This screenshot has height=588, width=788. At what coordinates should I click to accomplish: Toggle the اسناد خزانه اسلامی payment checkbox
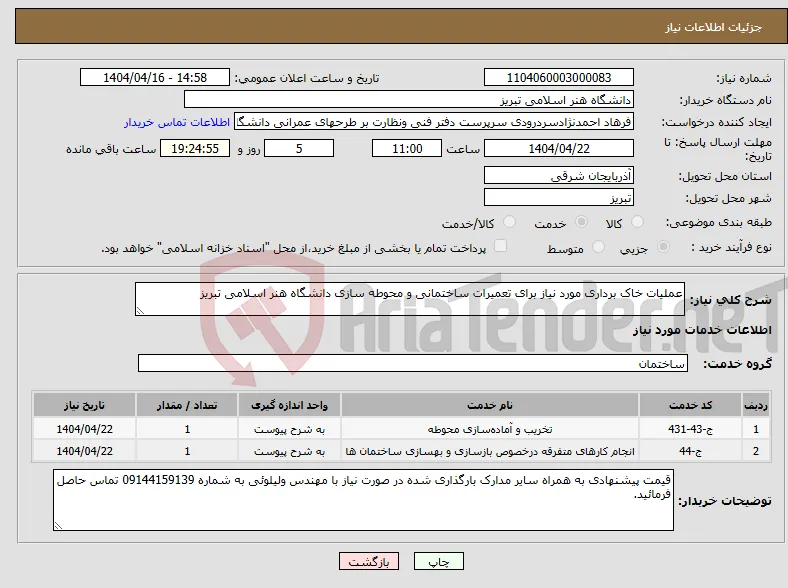tap(500, 246)
